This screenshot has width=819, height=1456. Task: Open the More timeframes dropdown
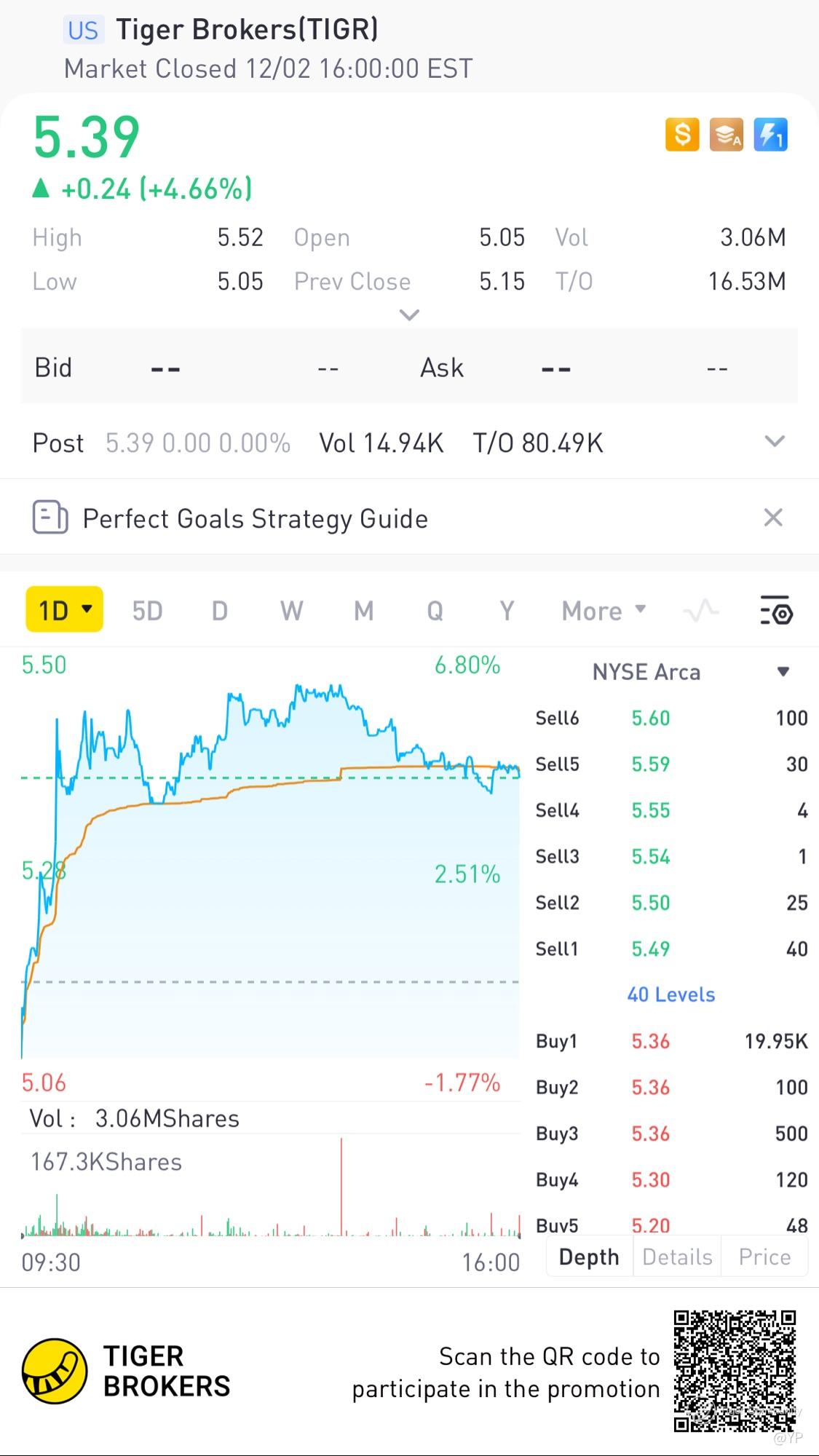click(x=604, y=611)
